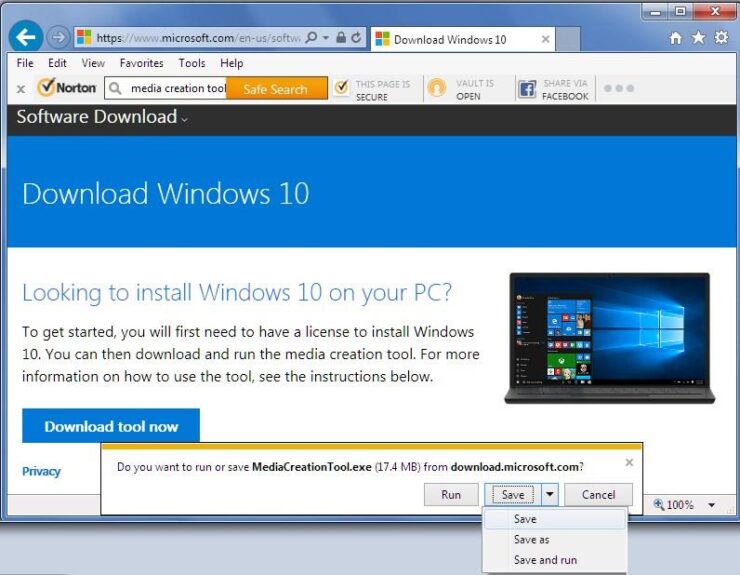Open the Tools gear icon
This screenshot has height=575, width=740.
720,38
